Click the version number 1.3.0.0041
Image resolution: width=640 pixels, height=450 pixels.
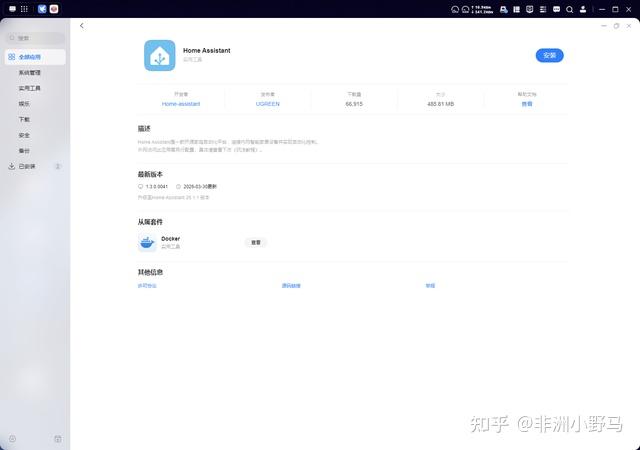pyautogui.click(x=157, y=187)
